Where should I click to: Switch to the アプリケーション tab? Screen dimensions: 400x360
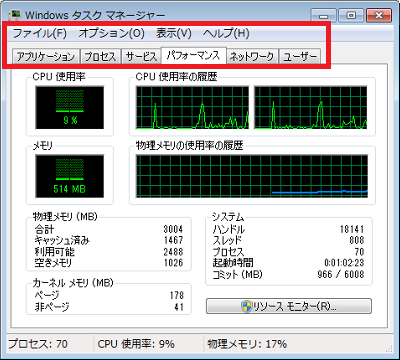46,57
